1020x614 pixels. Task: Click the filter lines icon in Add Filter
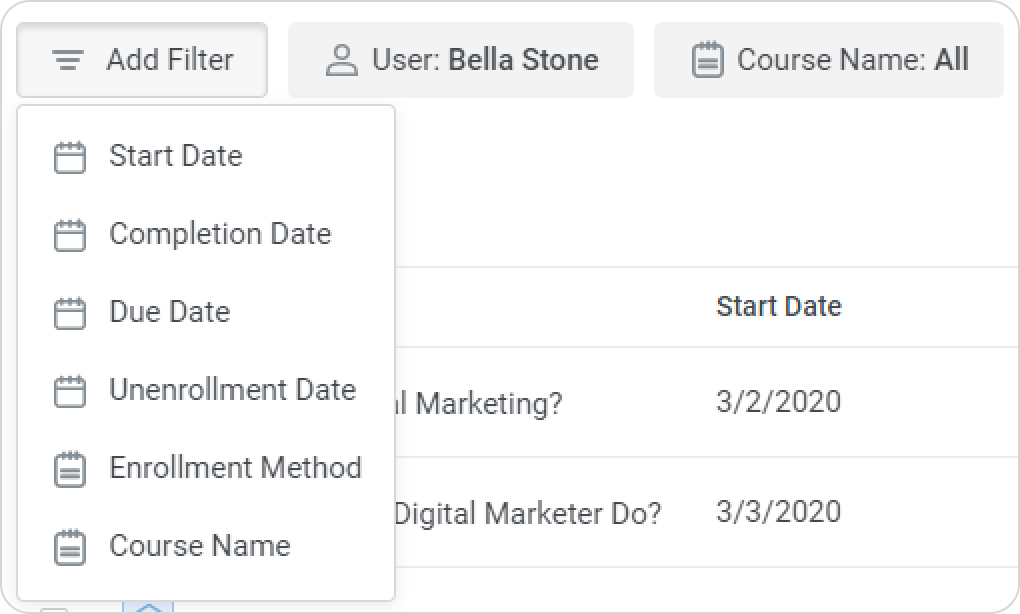[68, 60]
